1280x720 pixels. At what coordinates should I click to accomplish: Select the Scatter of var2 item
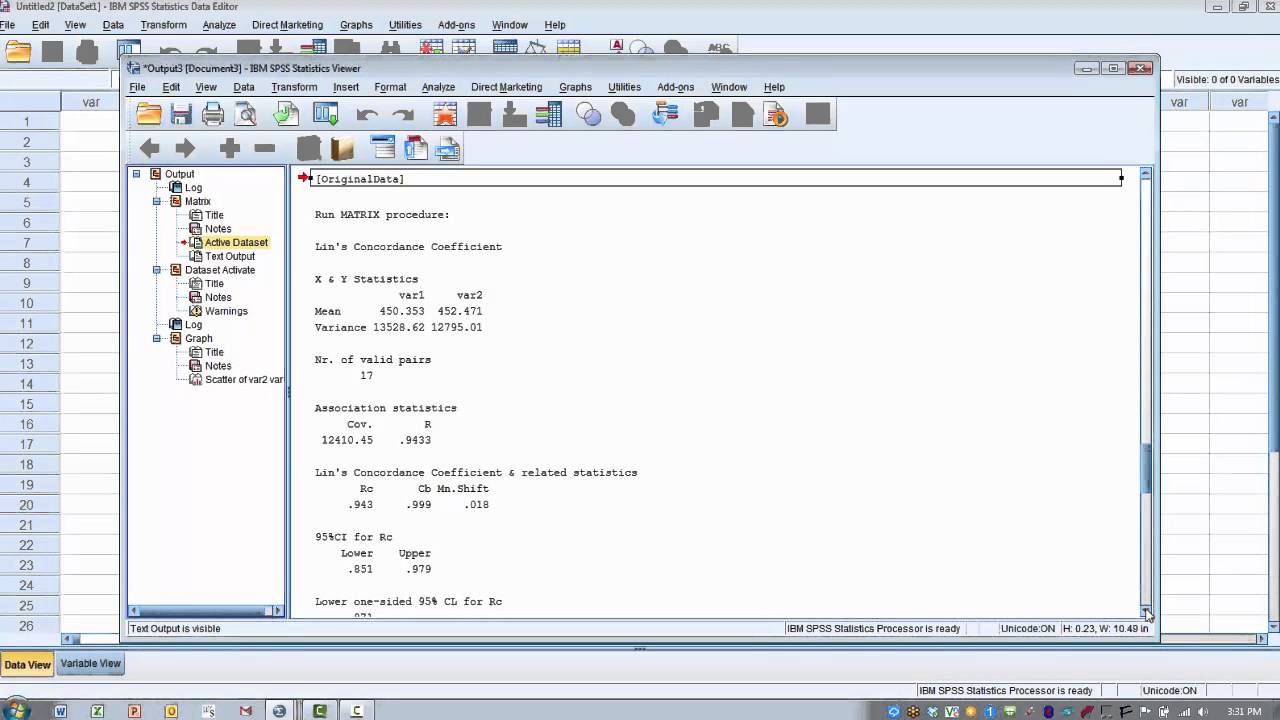click(x=244, y=379)
